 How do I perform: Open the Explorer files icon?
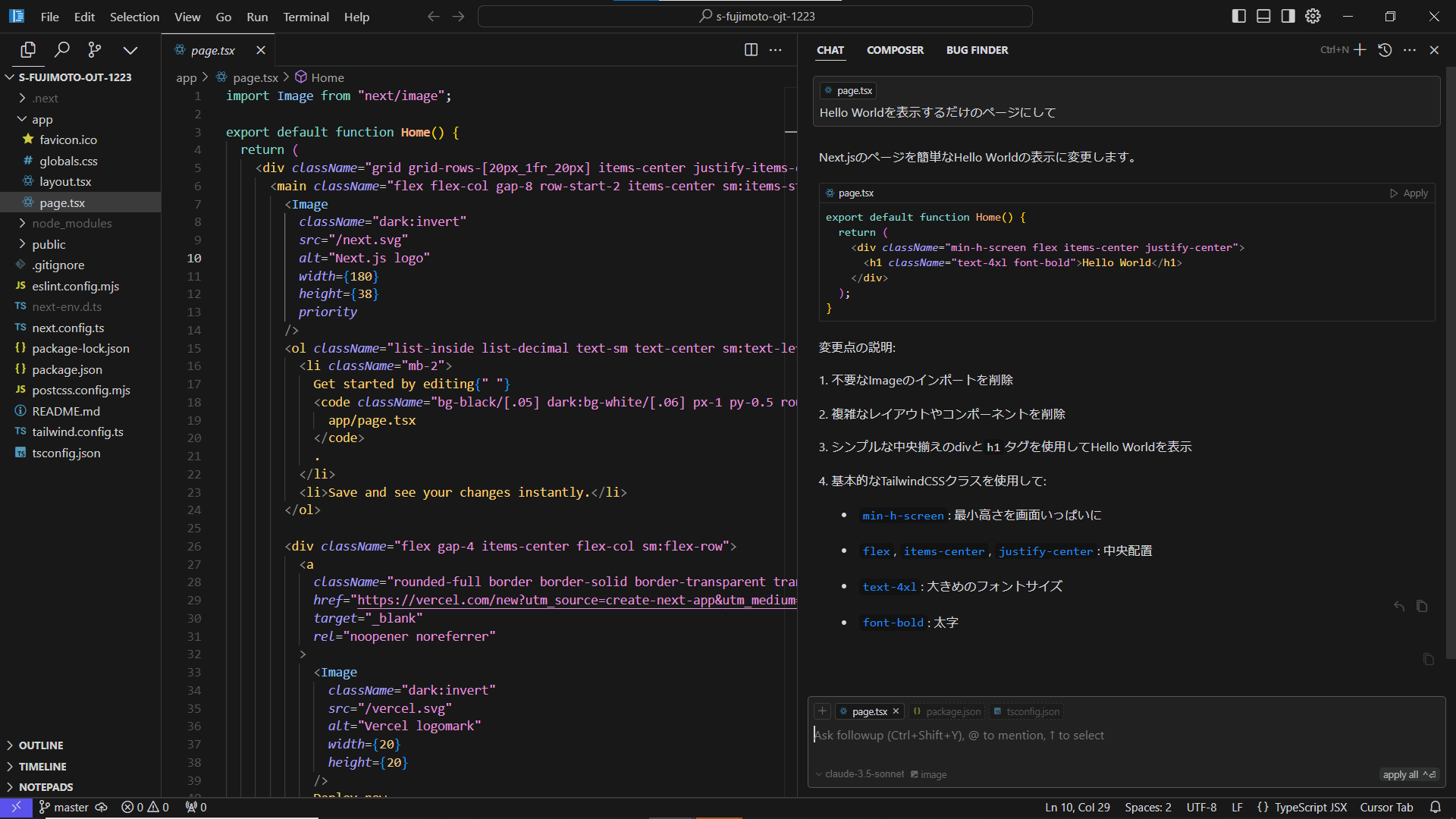click(x=28, y=50)
